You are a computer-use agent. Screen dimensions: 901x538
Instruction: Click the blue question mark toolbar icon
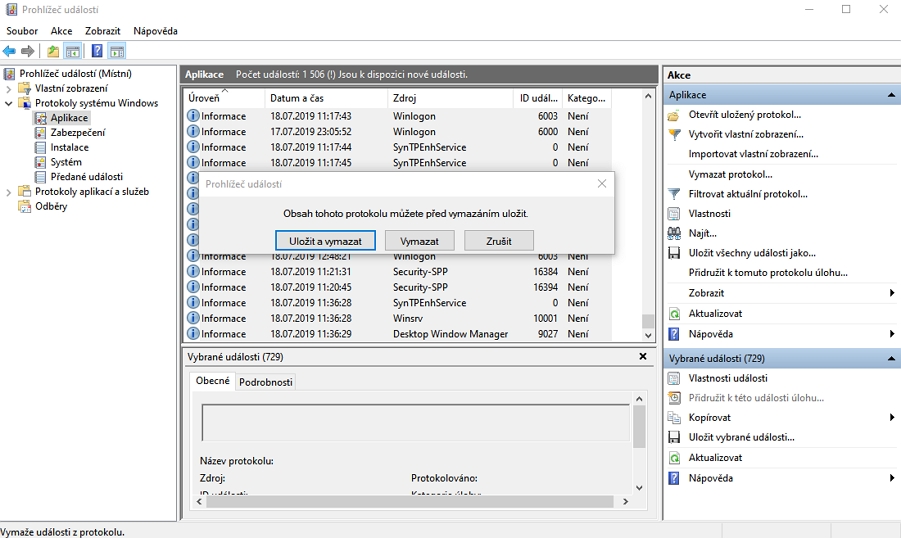click(97, 51)
